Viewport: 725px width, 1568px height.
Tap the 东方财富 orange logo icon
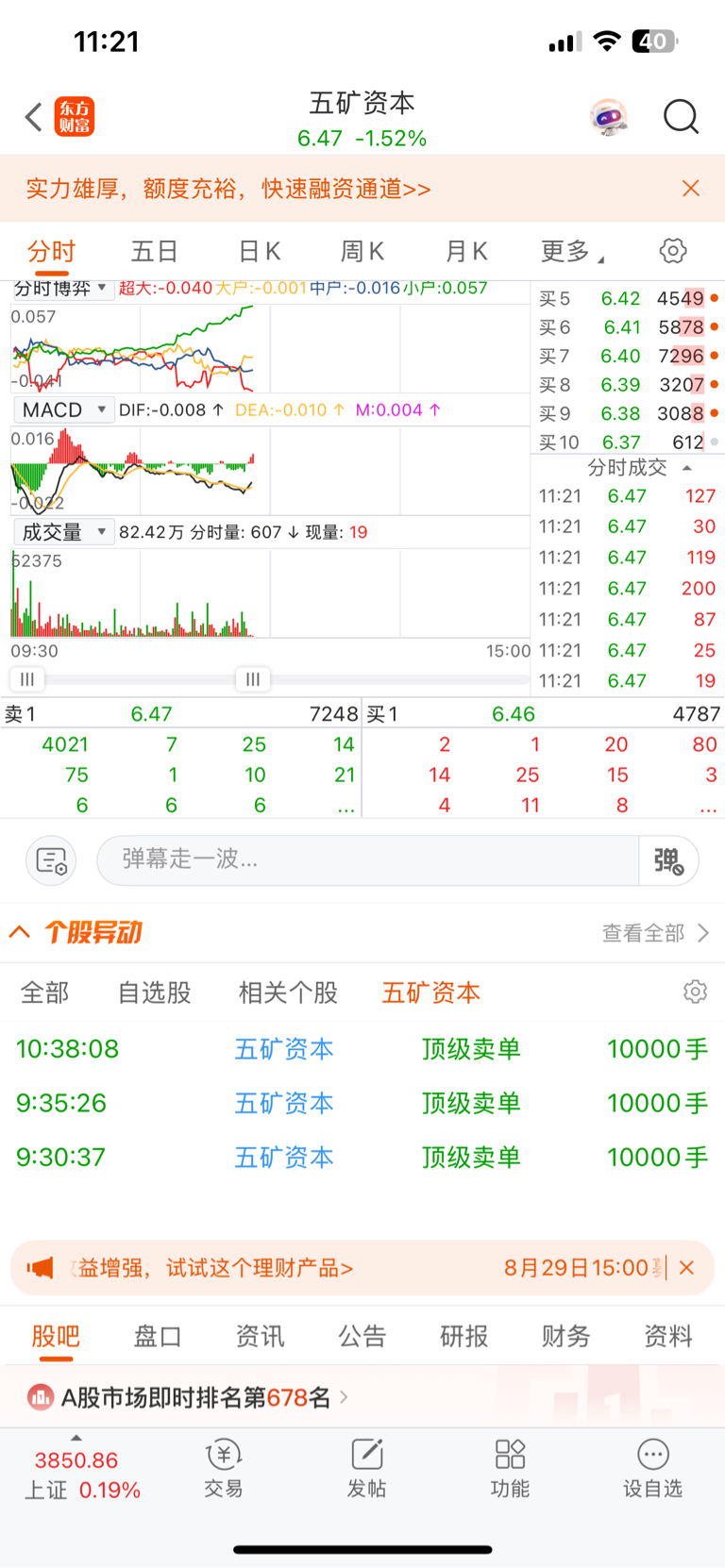click(x=75, y=117)
